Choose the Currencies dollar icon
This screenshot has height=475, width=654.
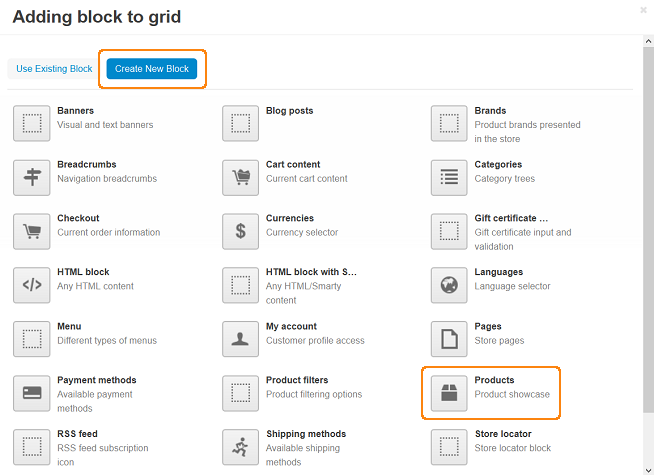click(x=240, y=231)
